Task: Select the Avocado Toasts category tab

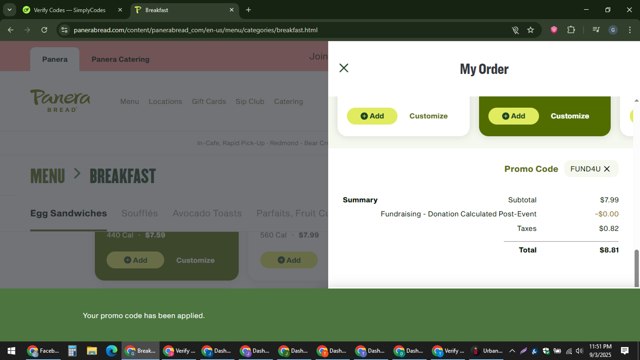Action: (207, 213)
